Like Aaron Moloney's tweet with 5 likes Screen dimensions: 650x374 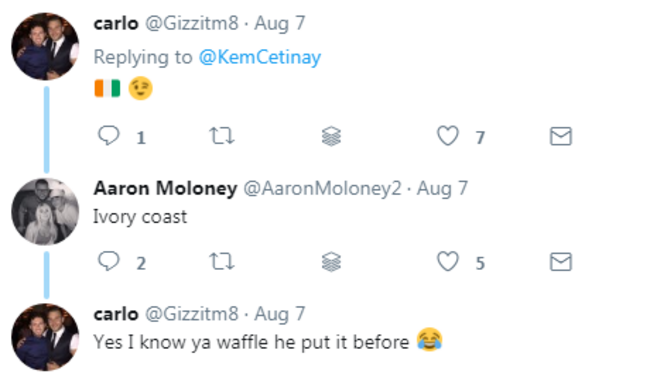tap(448, 262)
